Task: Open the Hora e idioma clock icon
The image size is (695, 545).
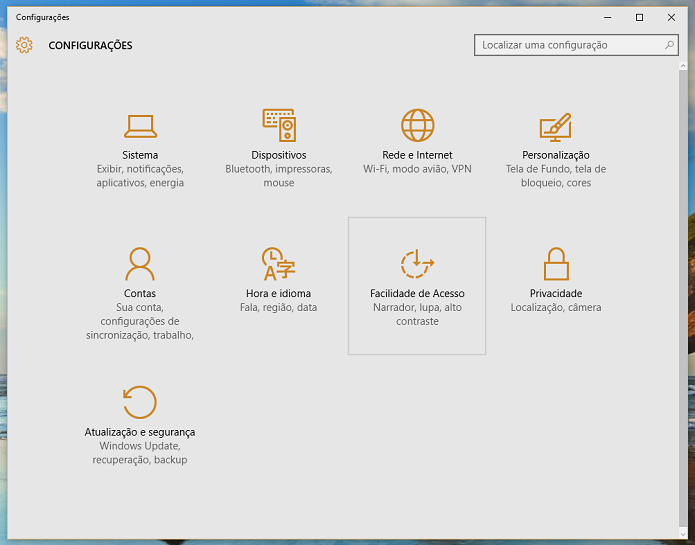Action: pos(278,264)
